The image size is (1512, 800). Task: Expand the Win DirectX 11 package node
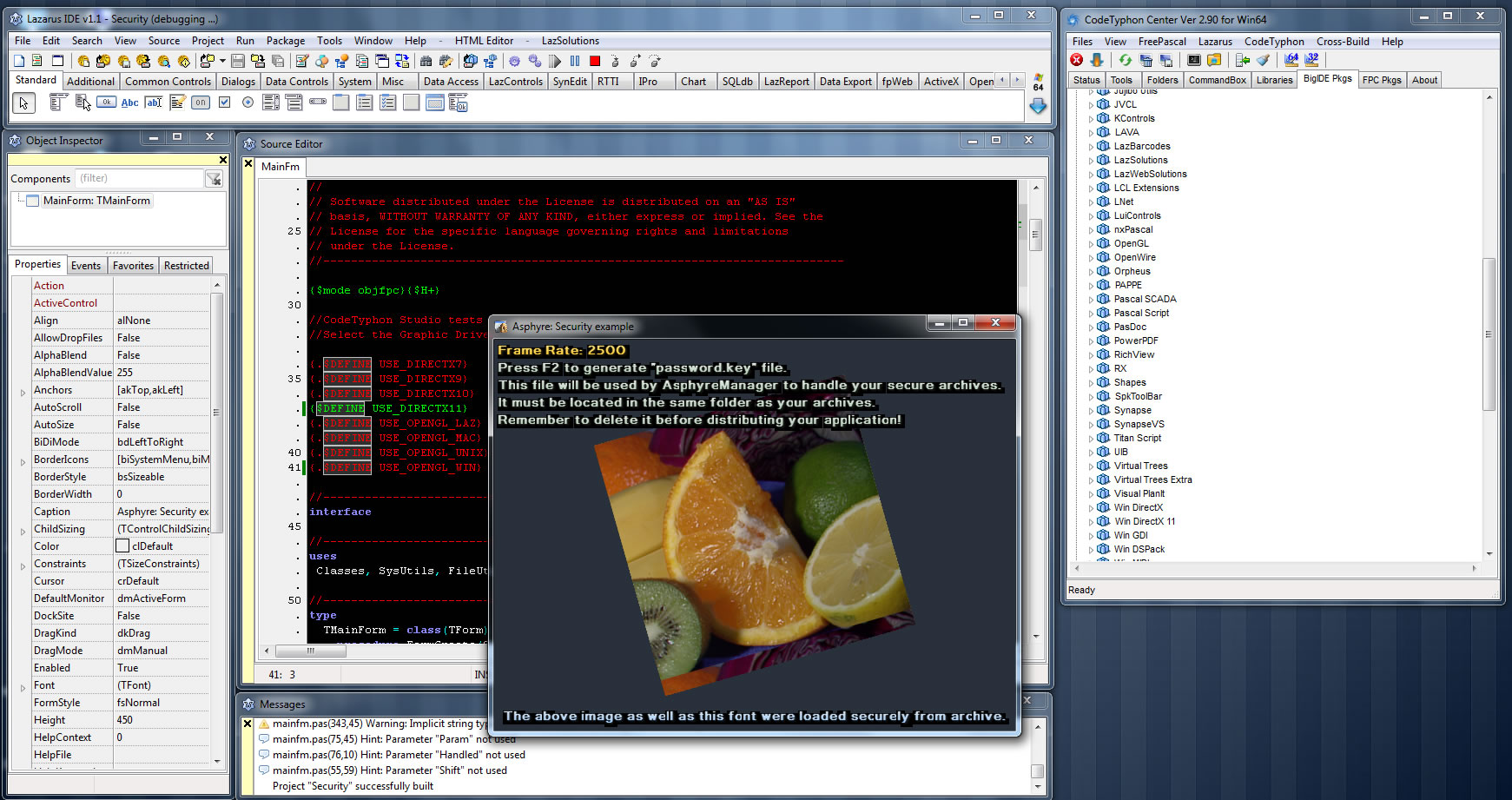point(1092,521)
